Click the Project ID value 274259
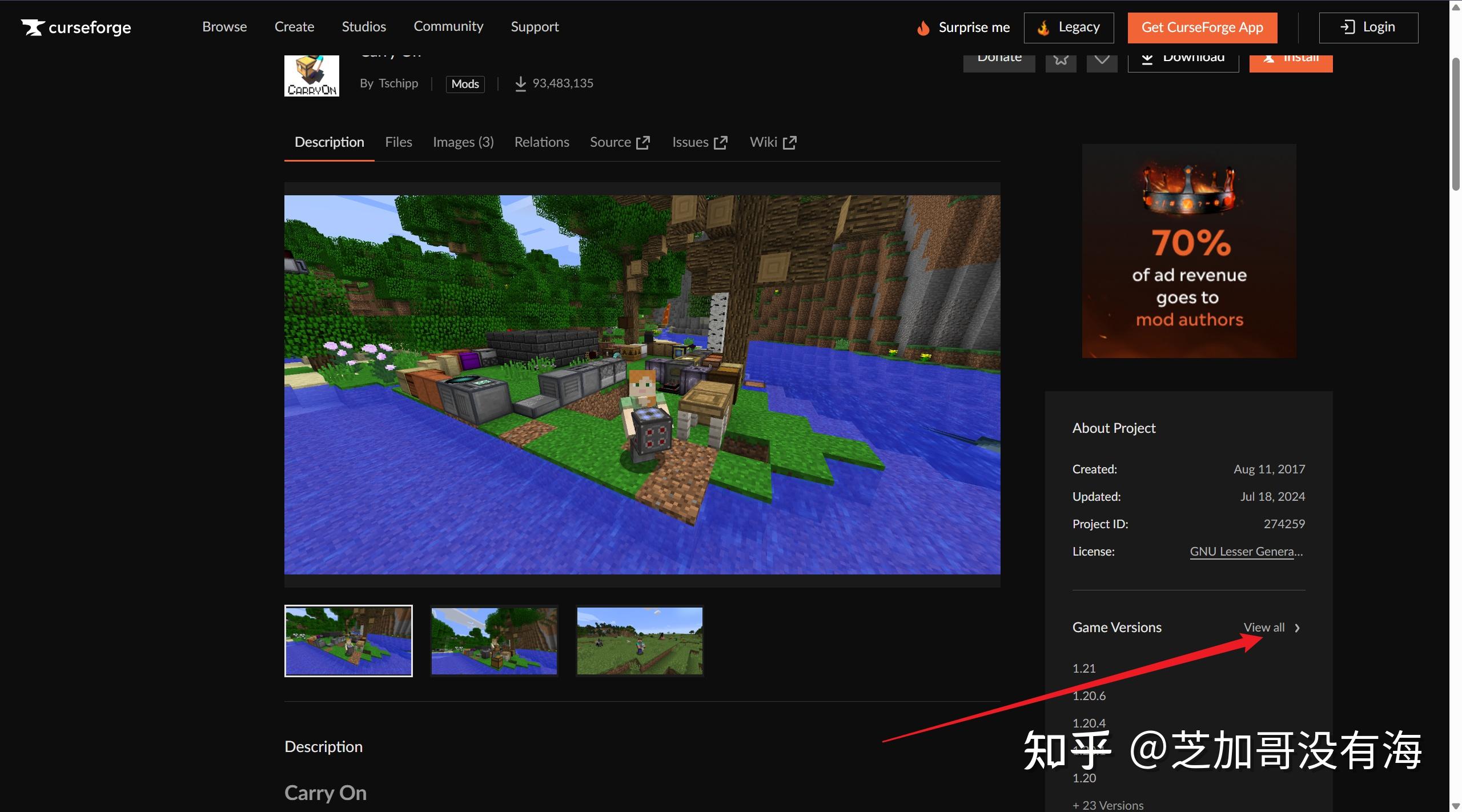The width and height of the screenshot is (1462, 812). [x=1284, y=524]
